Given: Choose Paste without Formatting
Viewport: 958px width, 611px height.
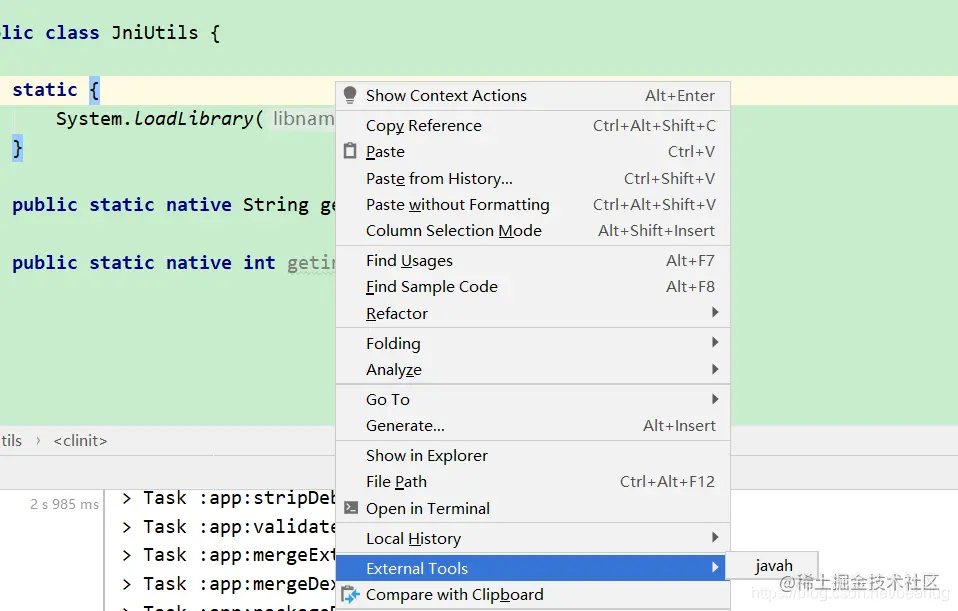Looking at the screenshot, I should 533,205.
